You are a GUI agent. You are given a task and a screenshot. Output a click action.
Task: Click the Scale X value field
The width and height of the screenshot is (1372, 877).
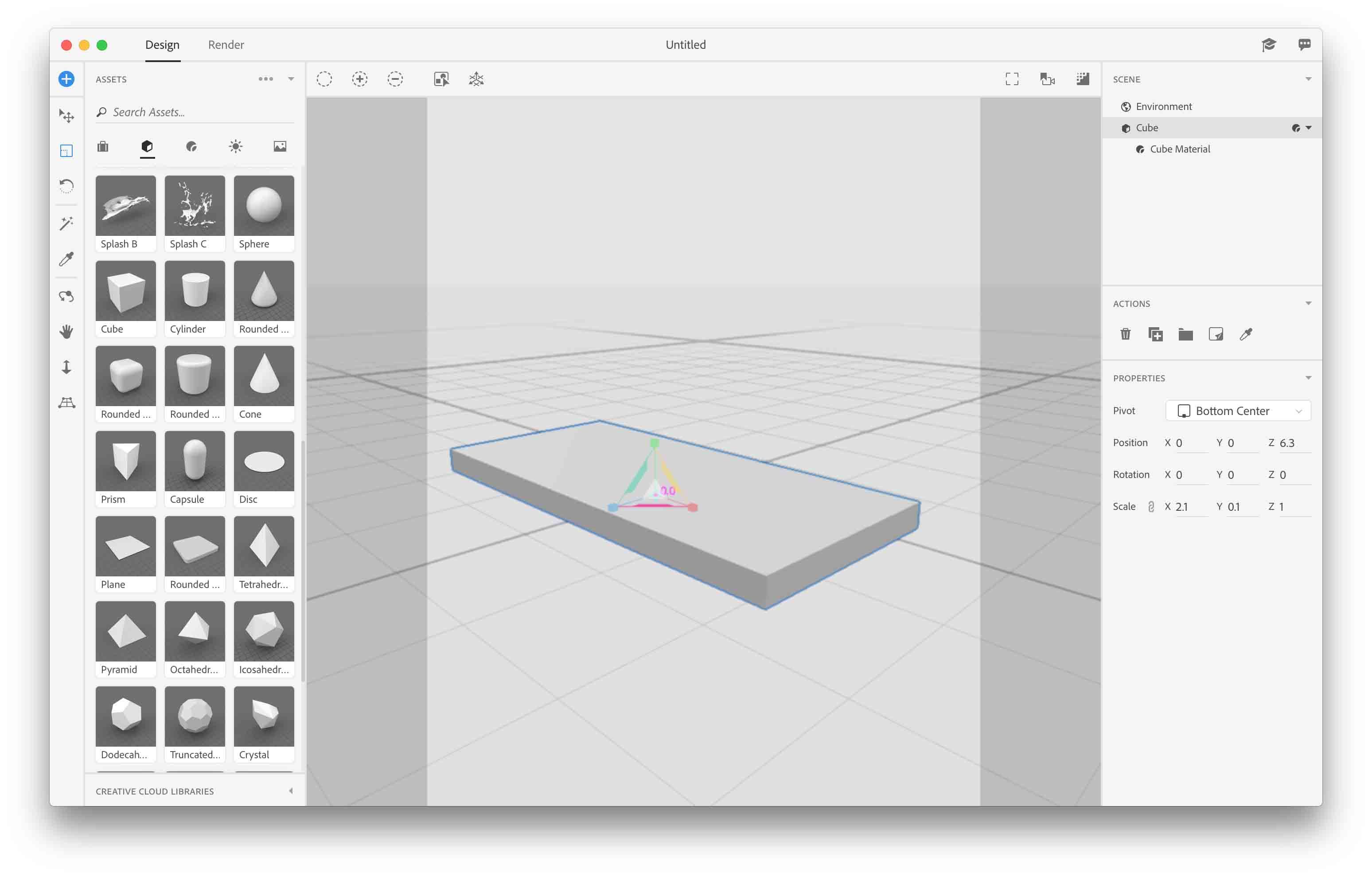pyautogui.click(x=1191, y=507)
